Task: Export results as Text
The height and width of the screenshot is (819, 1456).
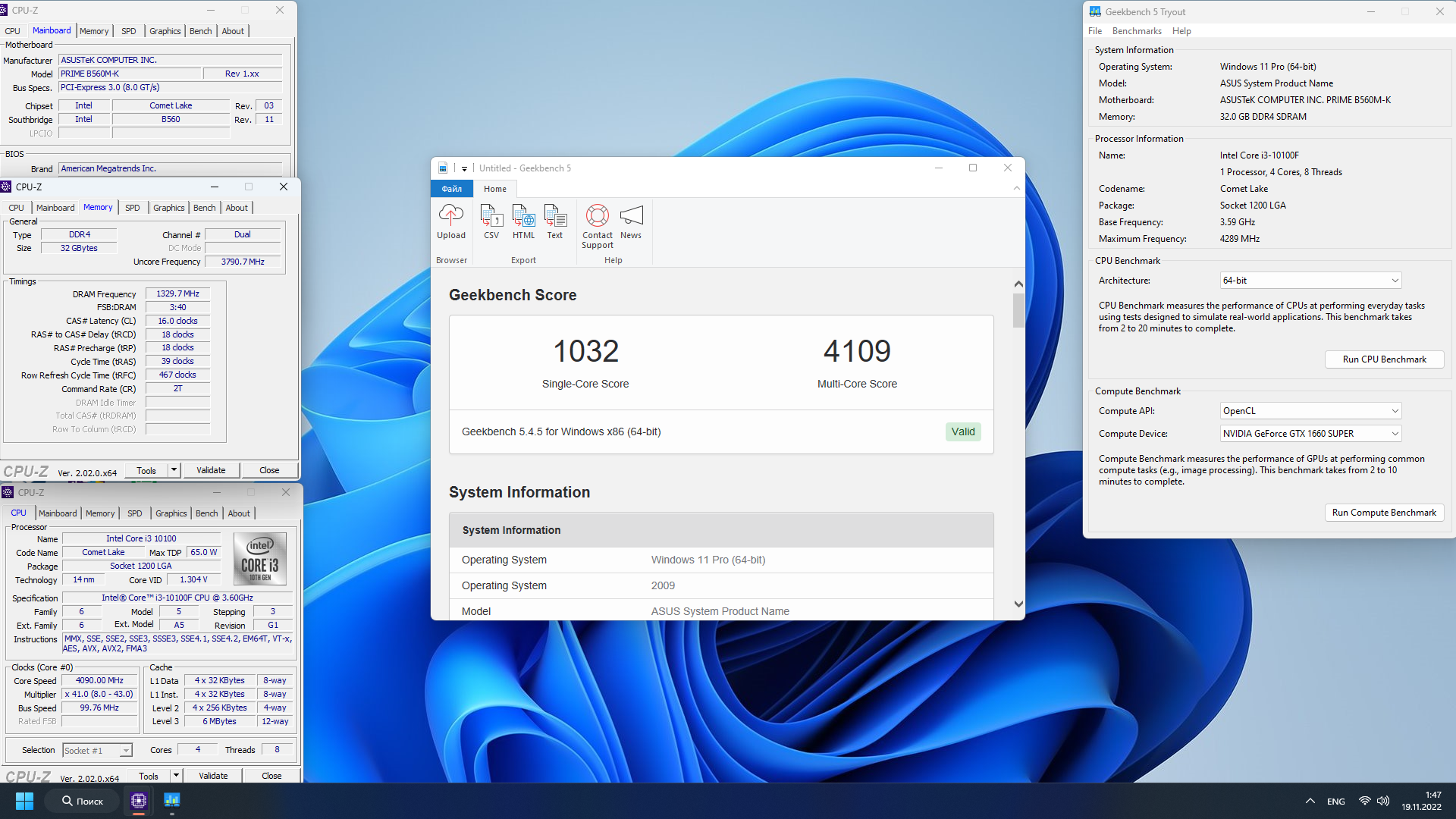Action: pos(555,222)
